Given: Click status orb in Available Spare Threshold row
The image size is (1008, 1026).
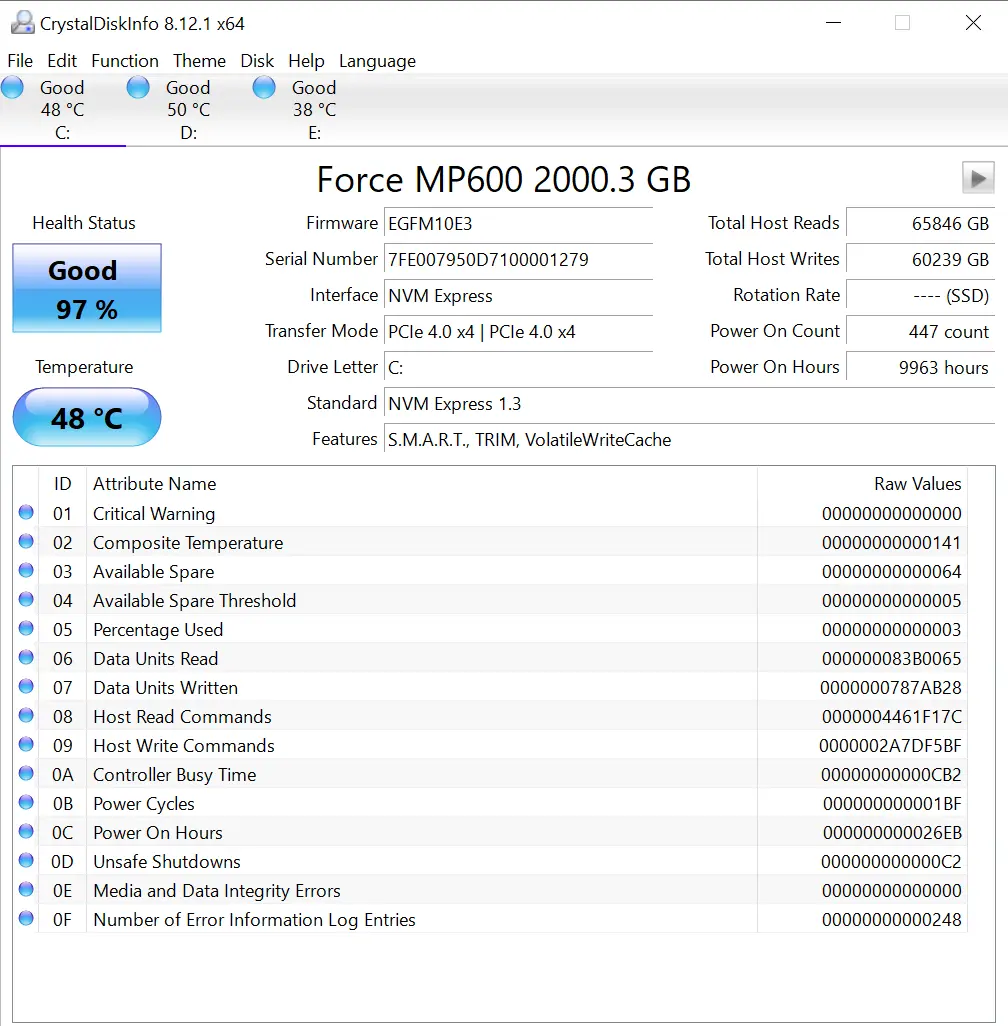Looking at the screenshot, I should [26, 599].
